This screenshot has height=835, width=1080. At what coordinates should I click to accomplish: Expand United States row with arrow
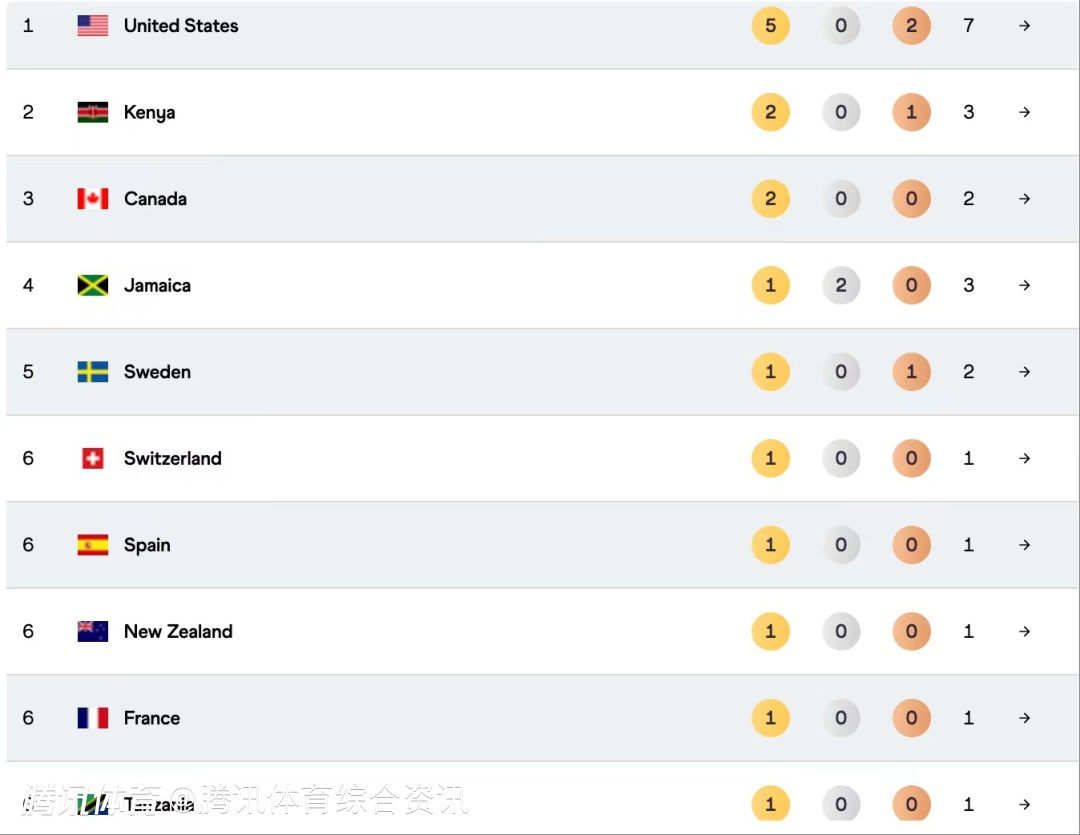coord(1024,26)
